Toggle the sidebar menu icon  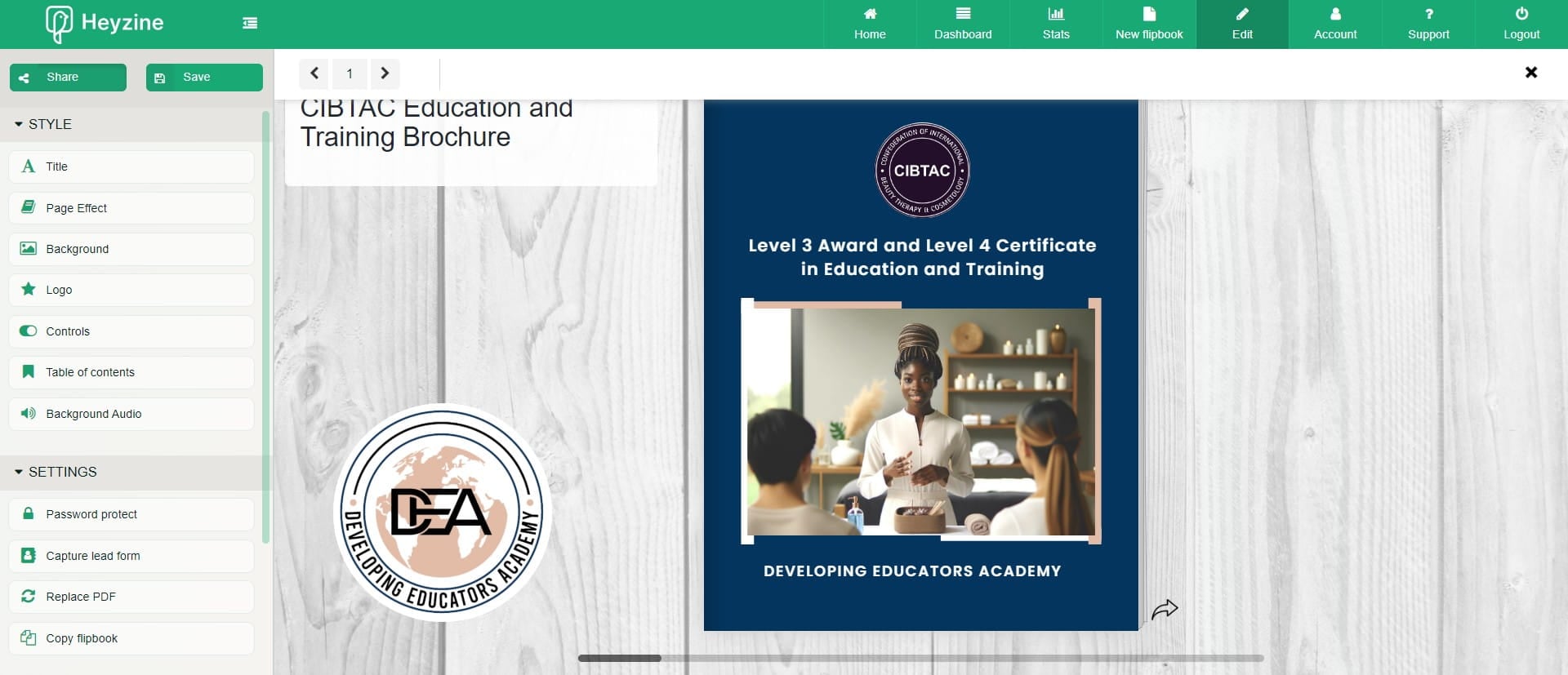250,23
